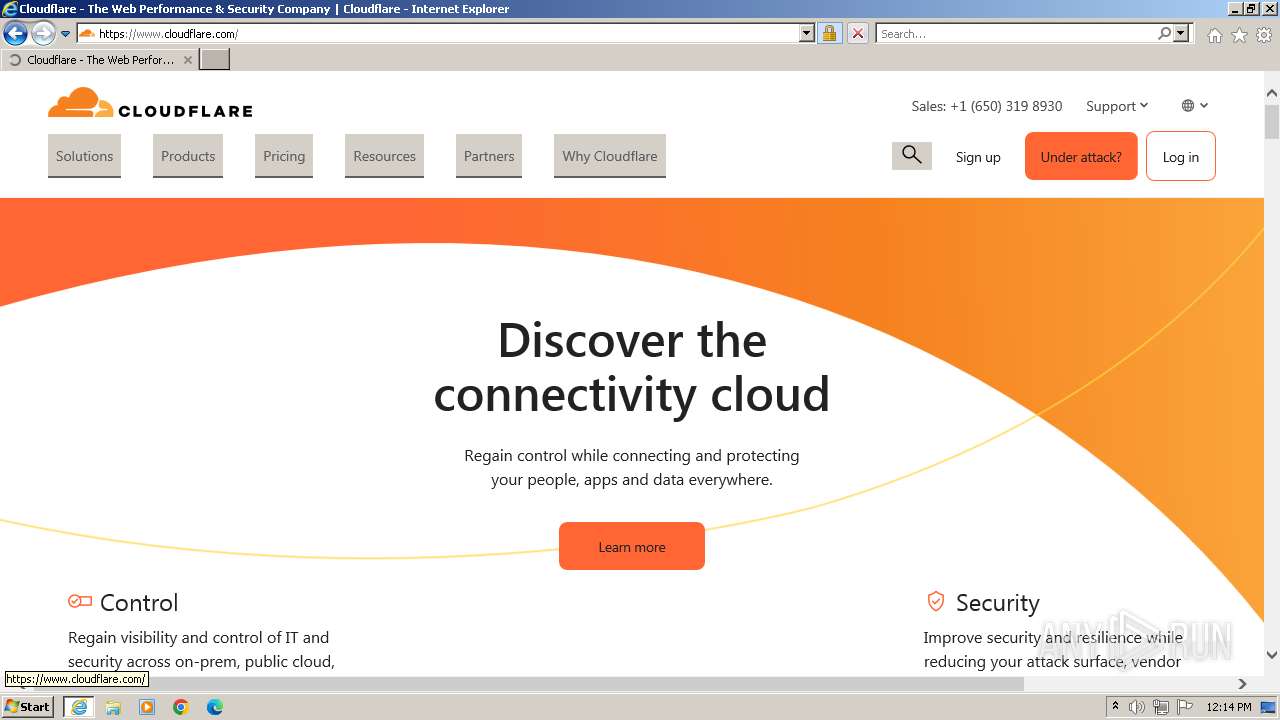The image size is (1280, 720).
Task: Open a new blank tab
Action: 215,60
